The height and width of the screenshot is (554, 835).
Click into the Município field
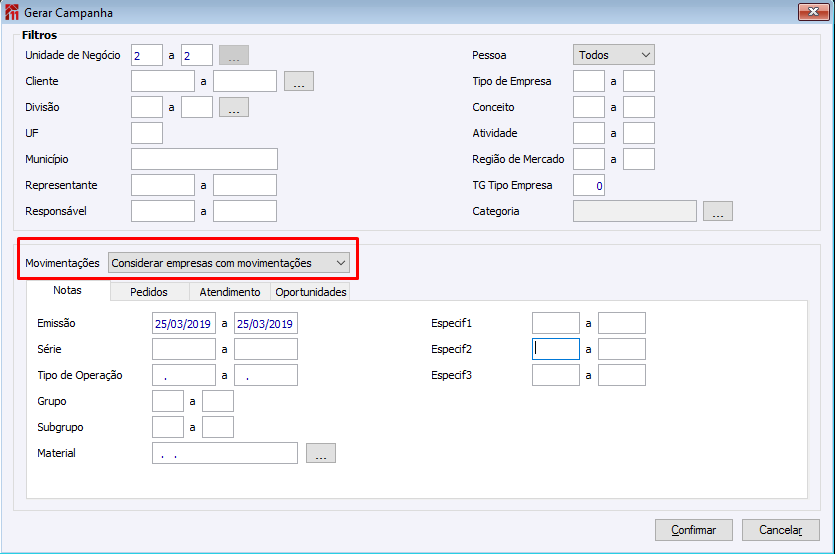(x=204, y=159)
